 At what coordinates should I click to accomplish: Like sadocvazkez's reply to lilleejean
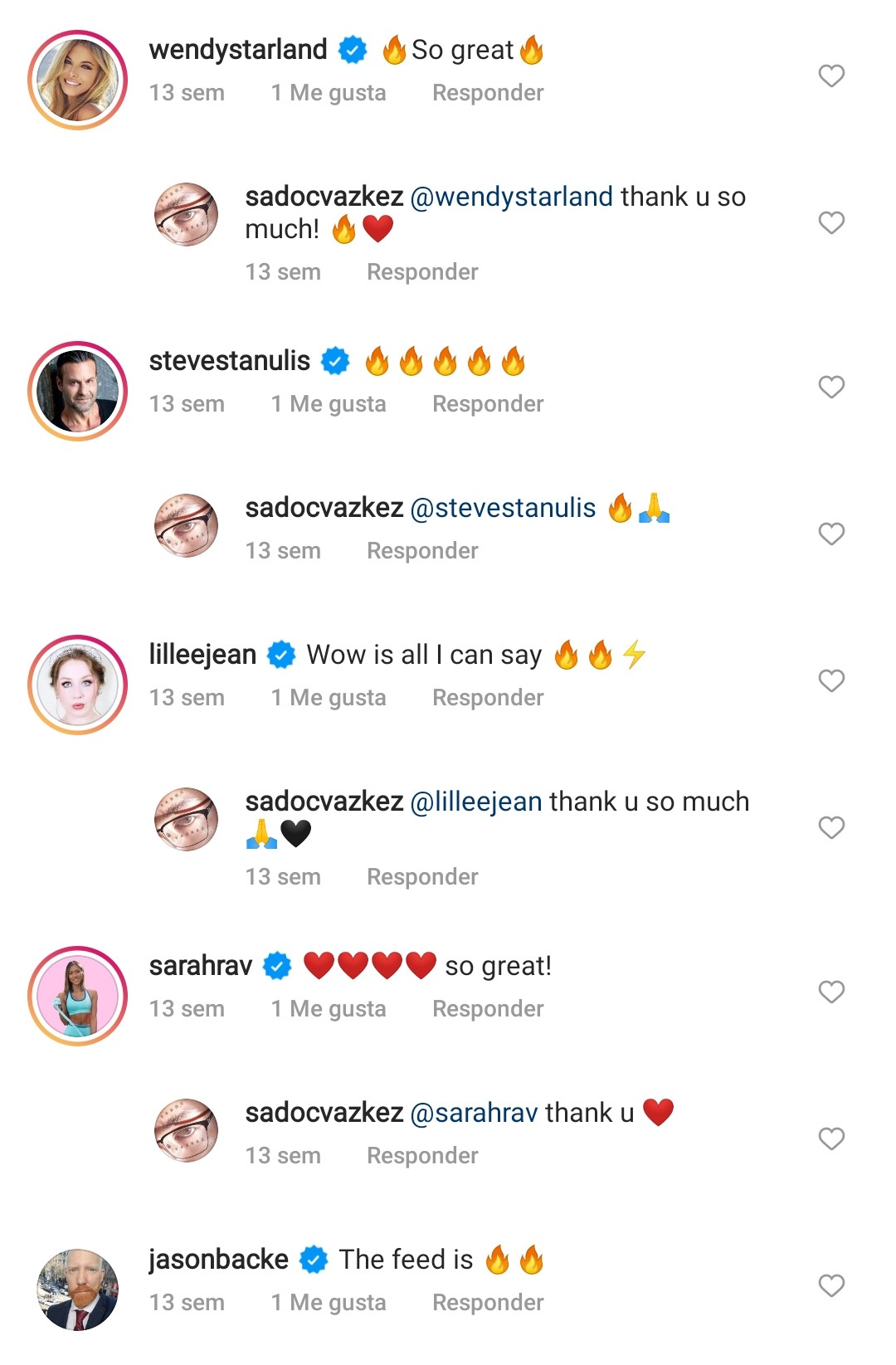pyautogui.click(x=831, y=827)
